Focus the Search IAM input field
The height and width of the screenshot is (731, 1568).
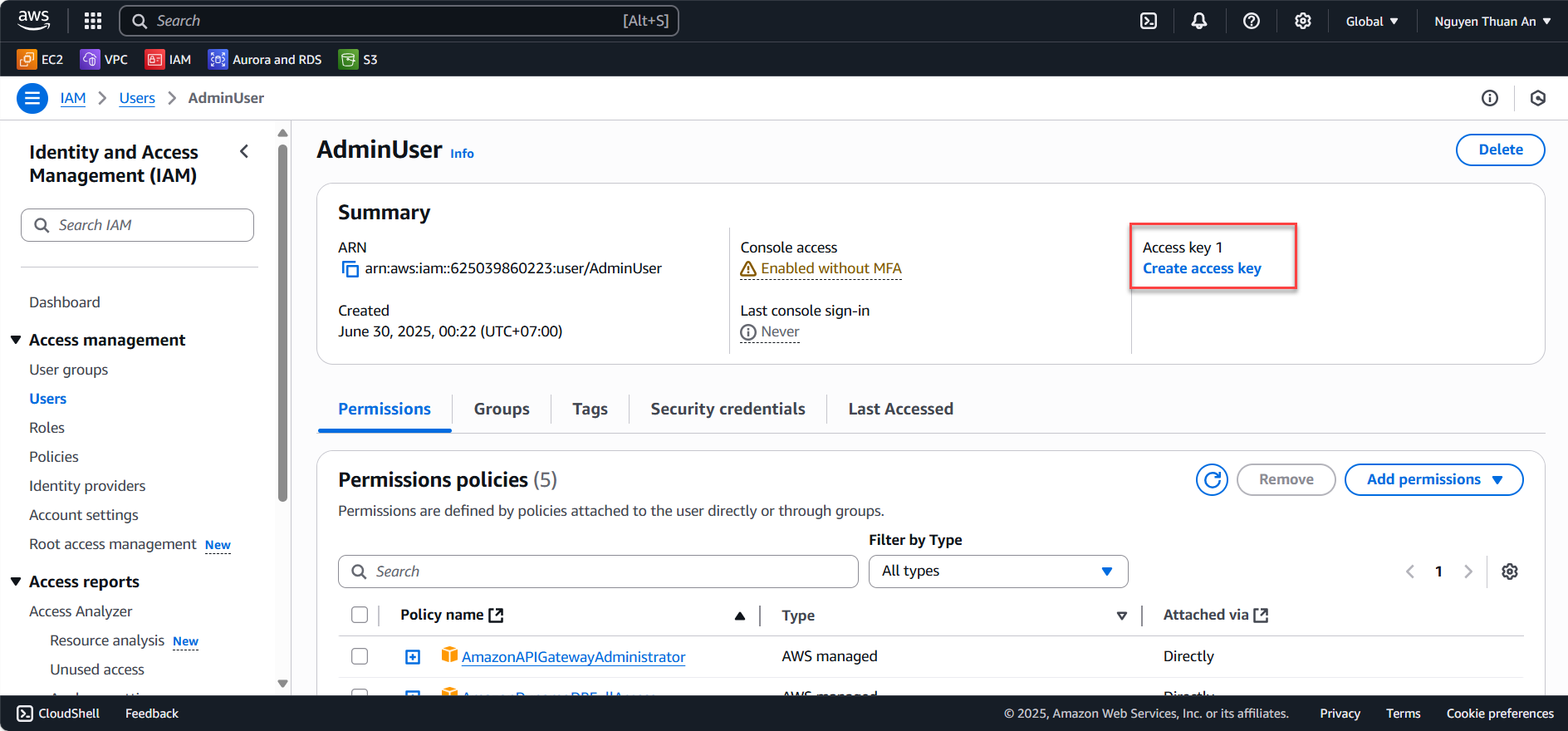pos(137,225)
